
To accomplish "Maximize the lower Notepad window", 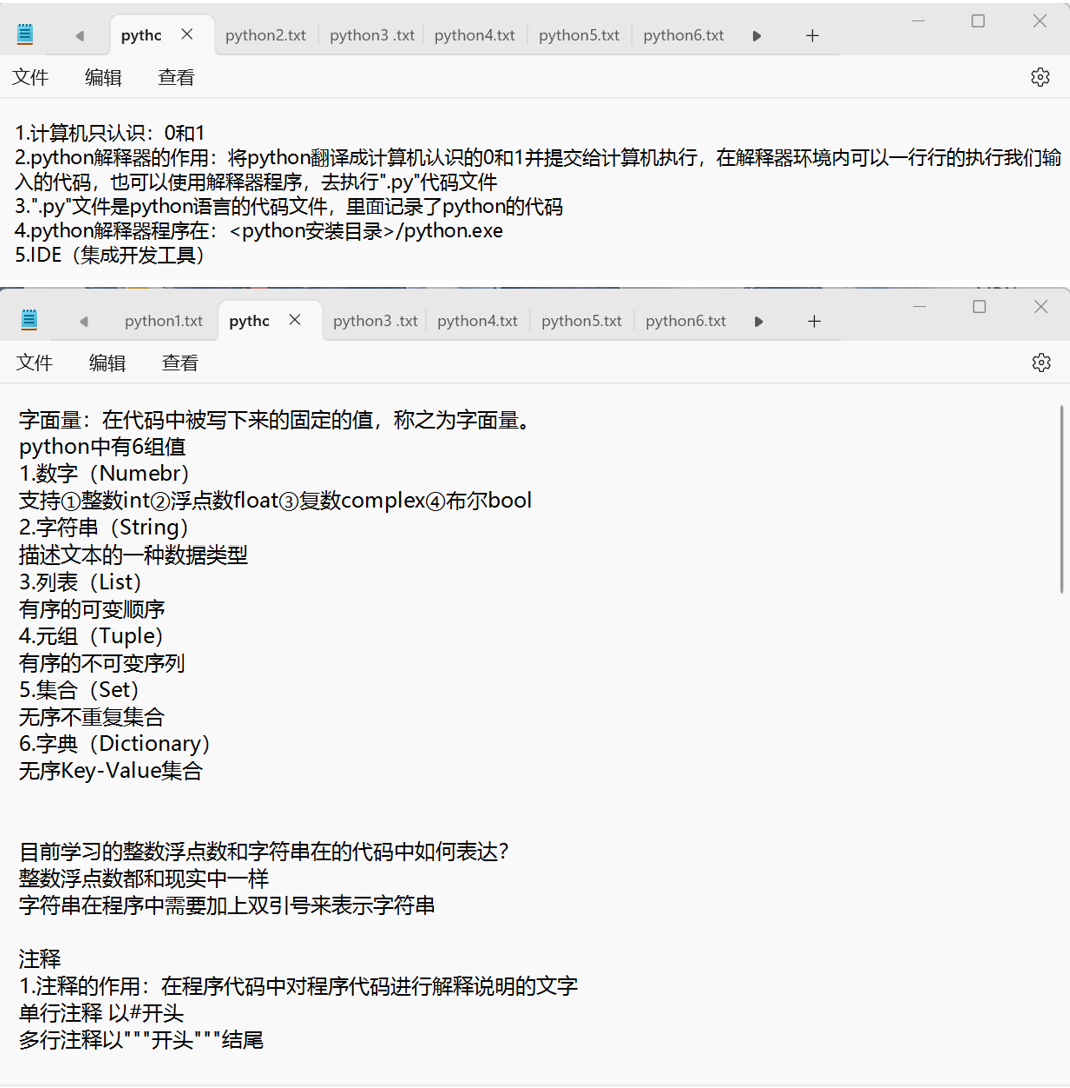I will tap(979, 307).
